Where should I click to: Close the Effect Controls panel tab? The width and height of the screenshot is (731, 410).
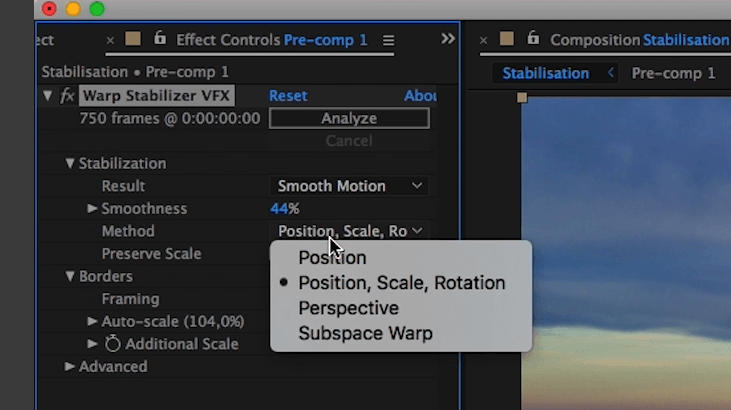pos(110,41)
